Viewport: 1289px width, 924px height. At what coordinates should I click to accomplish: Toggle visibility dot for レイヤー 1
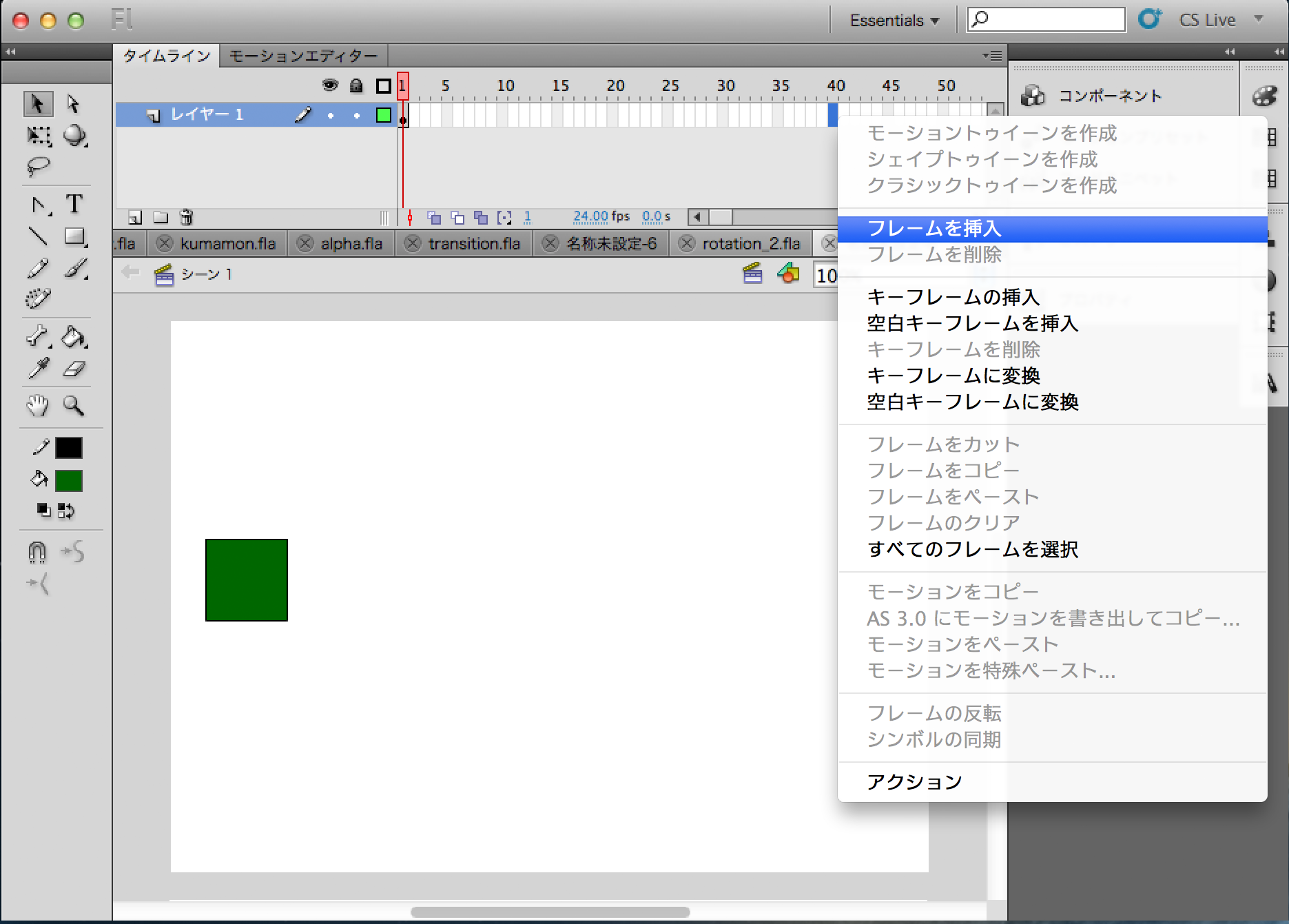click(331, 116)
